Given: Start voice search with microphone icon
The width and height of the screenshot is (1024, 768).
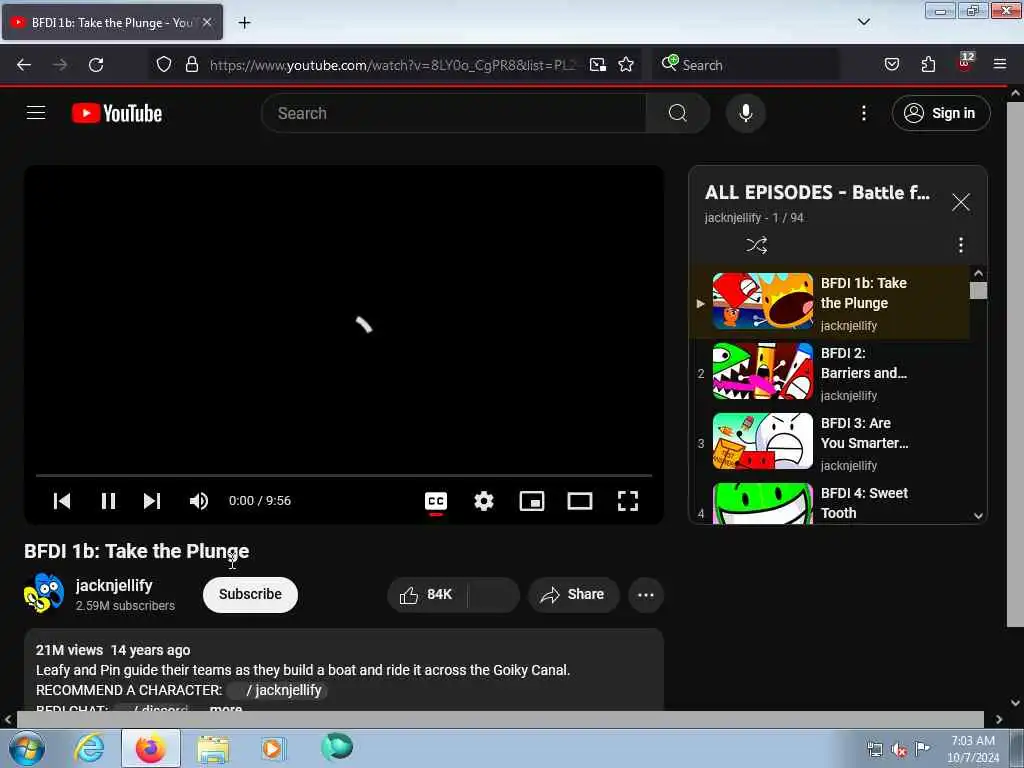Looking at the screenshot, I should pyautogui.click(x=745, y=113).
